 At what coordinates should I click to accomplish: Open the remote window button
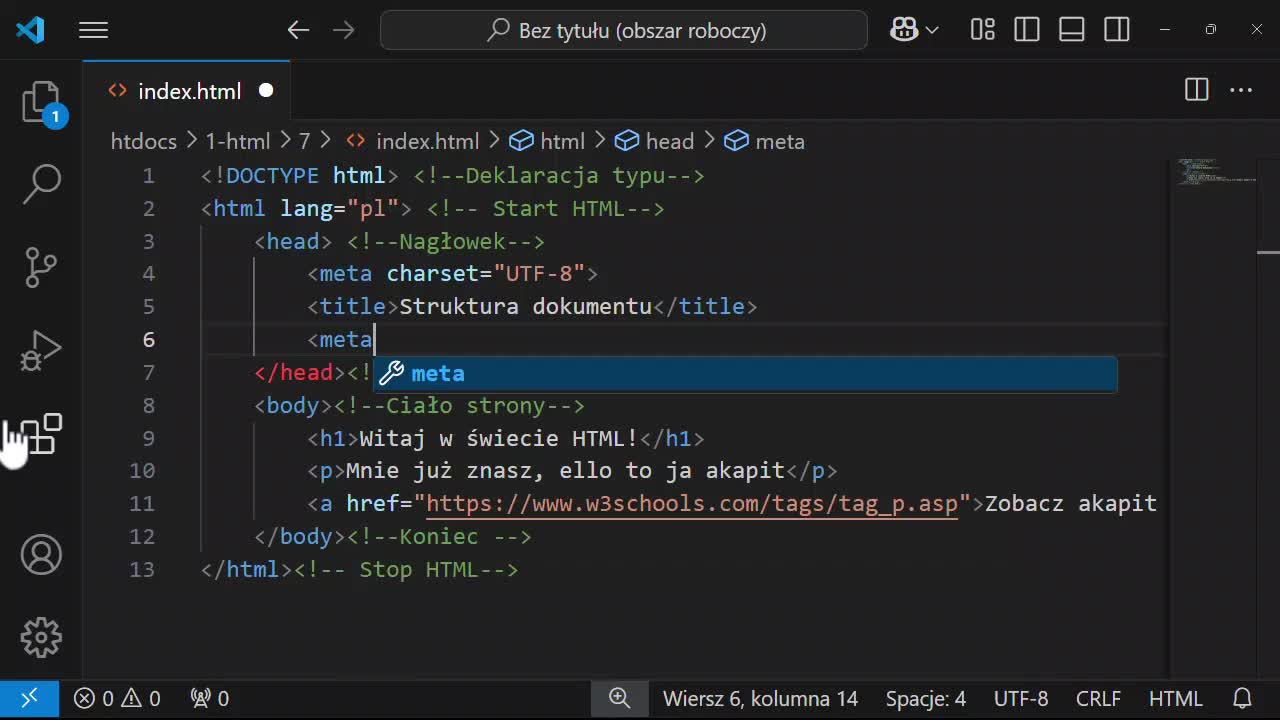[29, 699]
